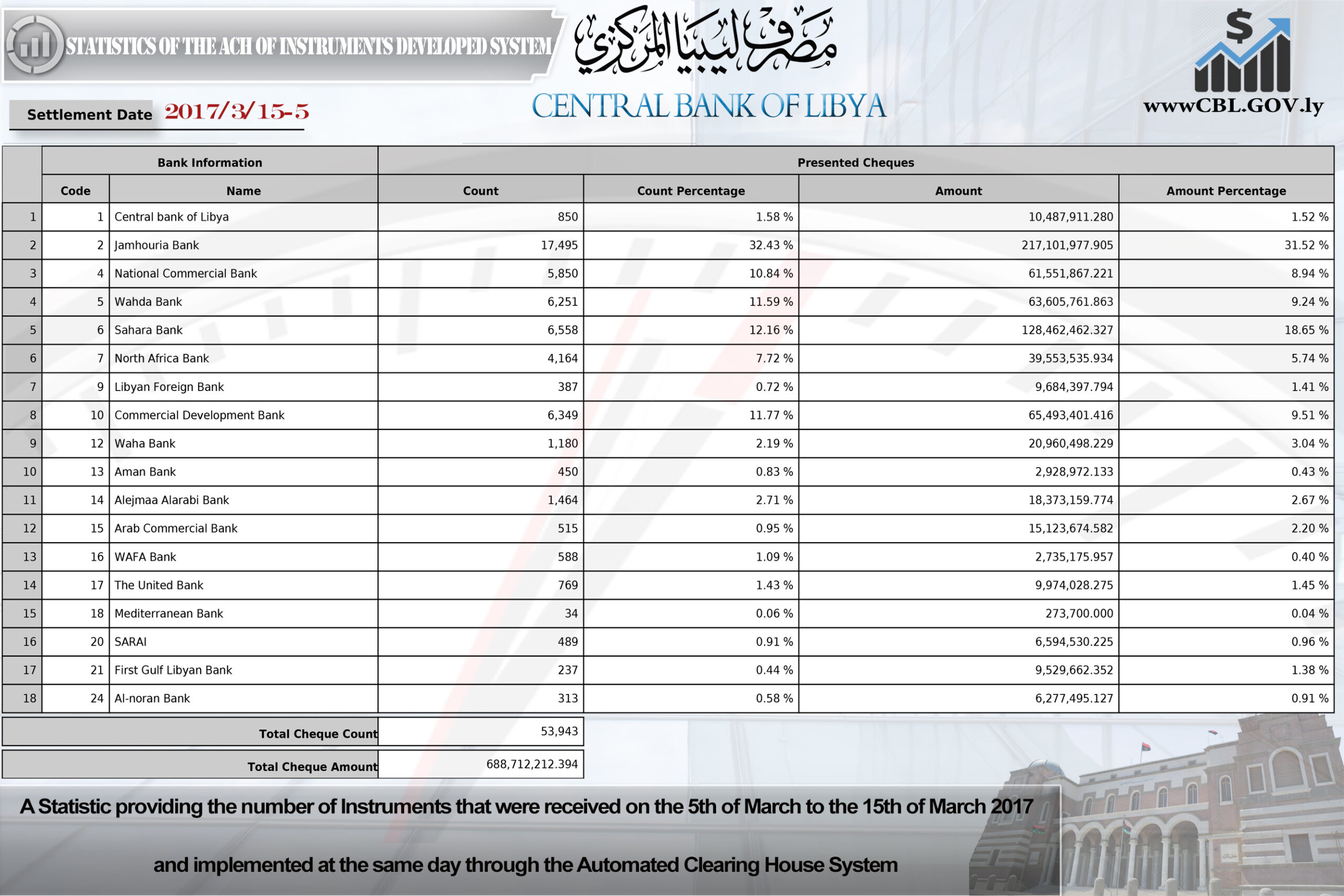Select the Commercial Development Bank name cell

[244, 415]
